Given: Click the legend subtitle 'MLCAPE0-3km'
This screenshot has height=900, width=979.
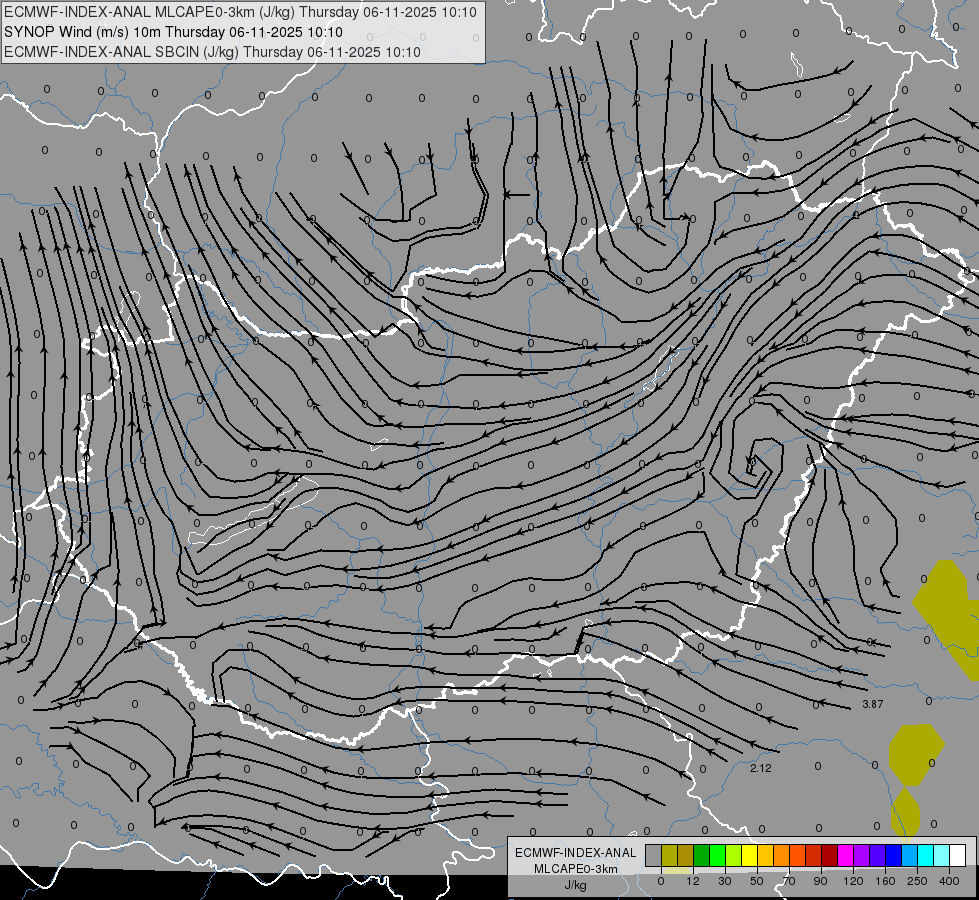Looking at the screenshot, I should coord(576,869).
